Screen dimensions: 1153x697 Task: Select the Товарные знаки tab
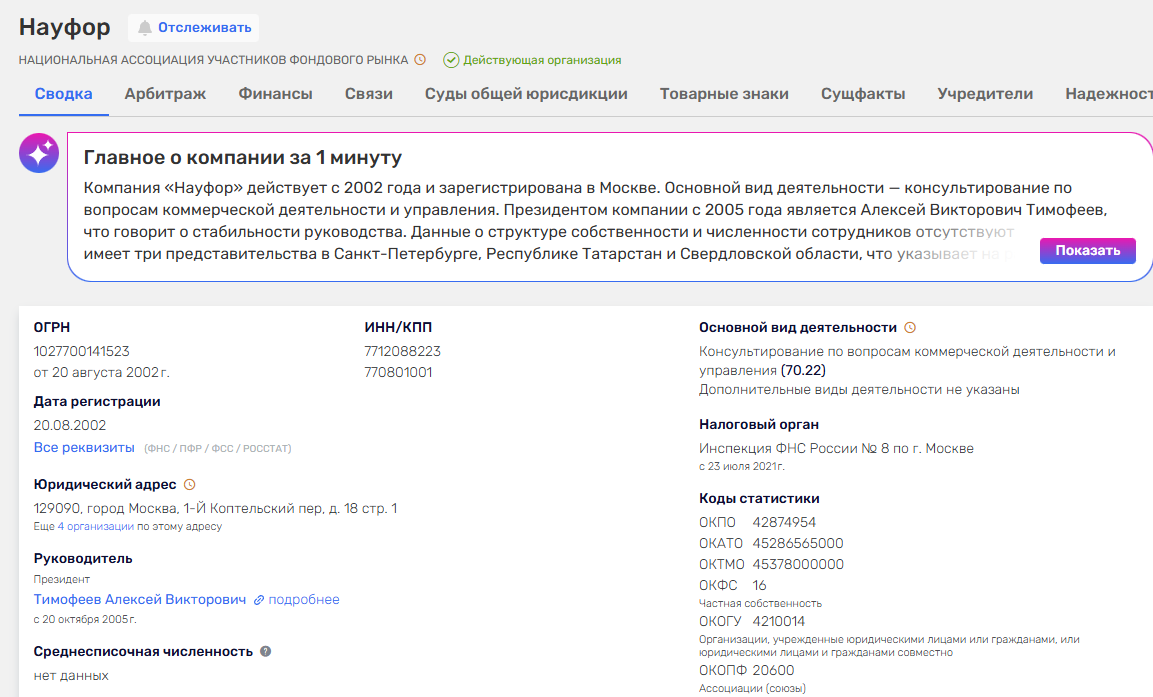click(x=724, y=94)
